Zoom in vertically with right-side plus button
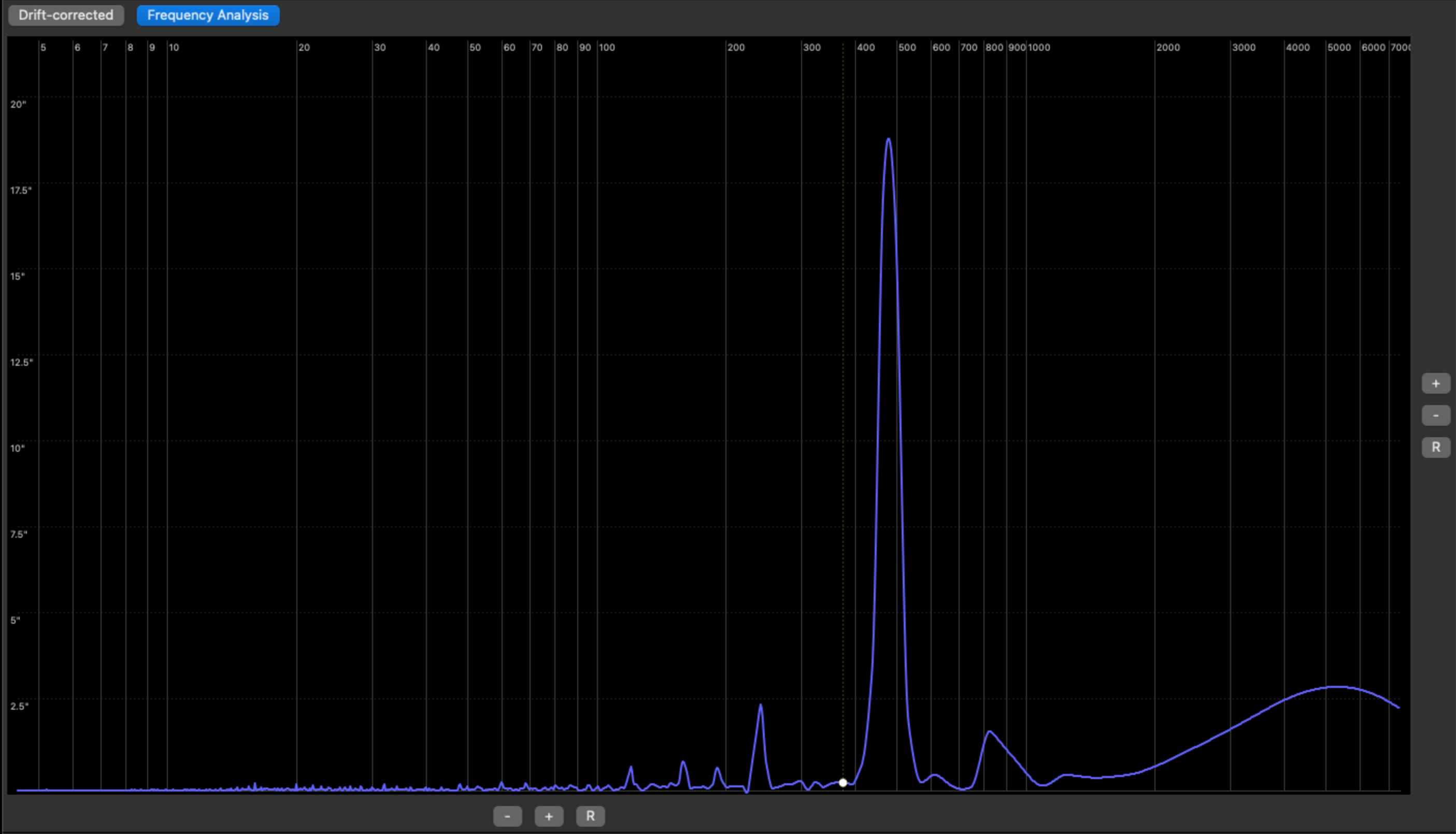Viewport: 1456px width, 834px height. (1435, 384)
